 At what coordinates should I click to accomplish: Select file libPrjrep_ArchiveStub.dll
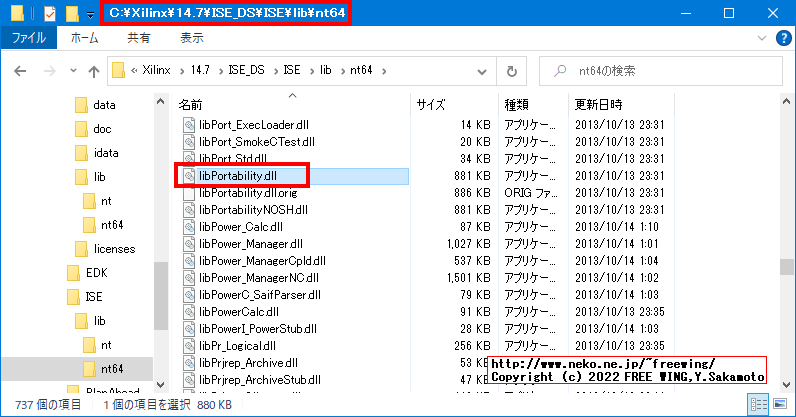[260, 380]
